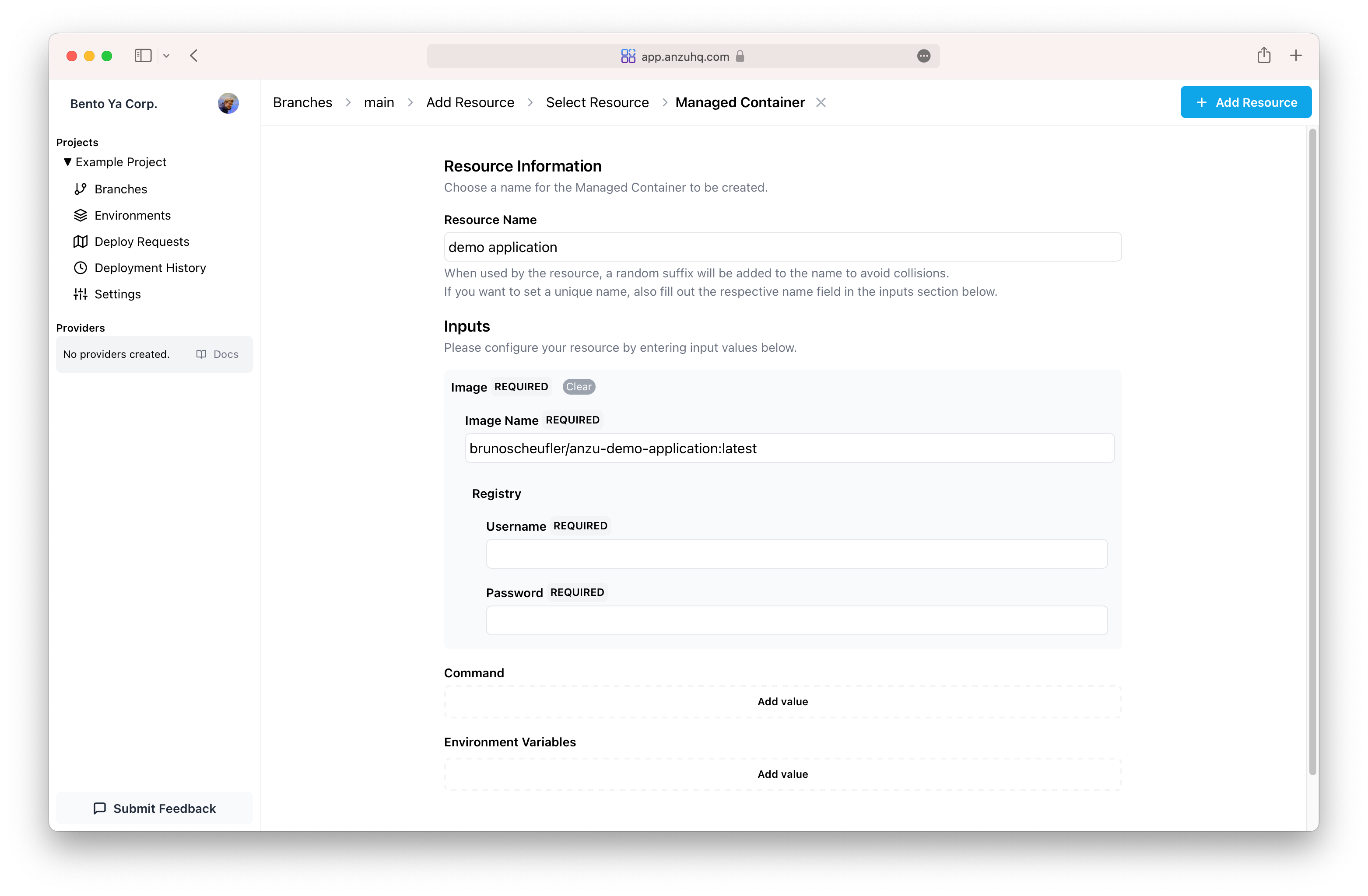
Task: Open project Settings in the sidebar
Action: [117, 294]
